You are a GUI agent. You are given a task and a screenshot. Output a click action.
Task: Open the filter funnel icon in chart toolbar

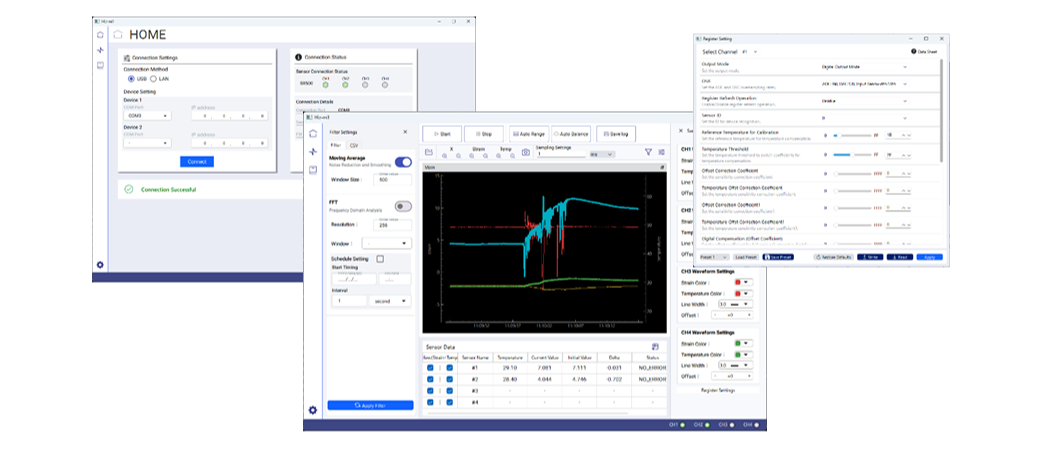648,152
